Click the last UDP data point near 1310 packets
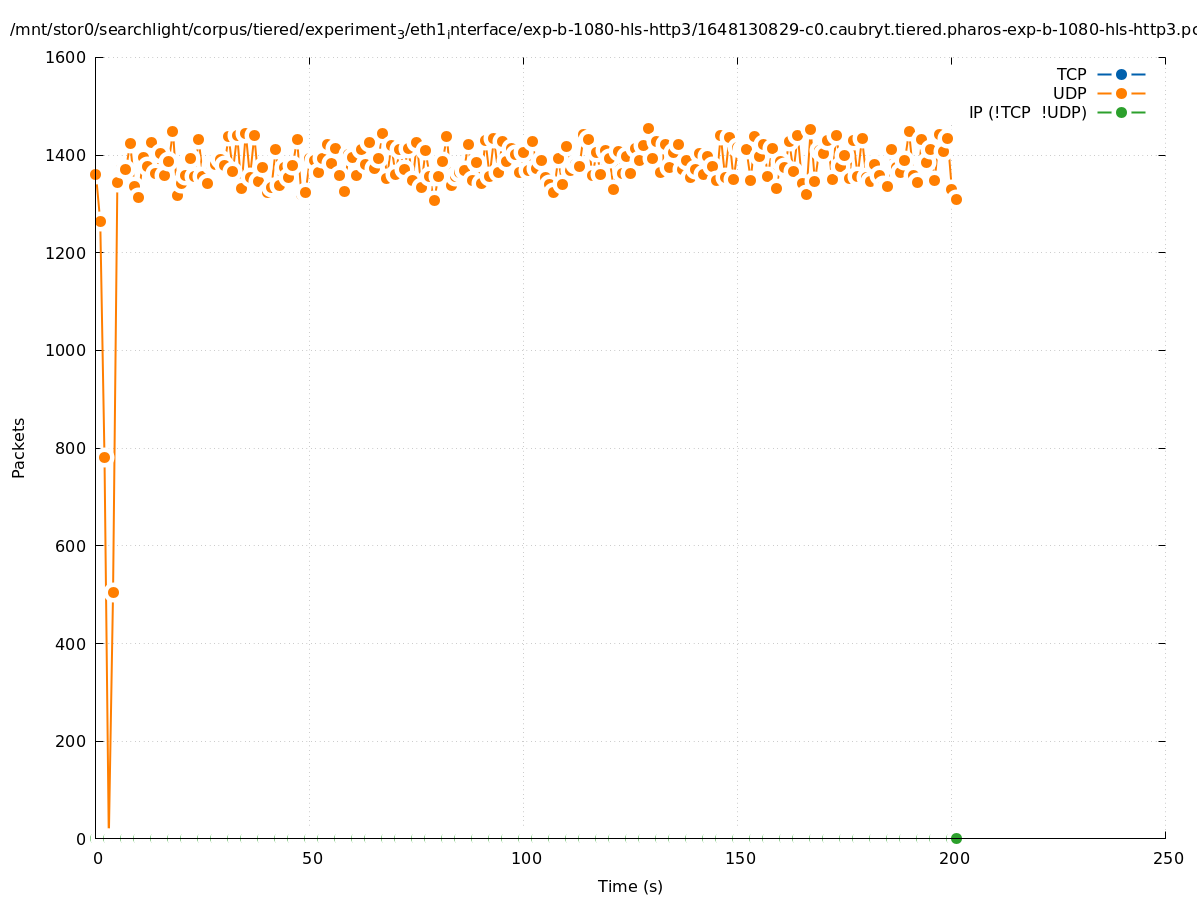This screenshot has height=900, width=1197. point(956,199)
